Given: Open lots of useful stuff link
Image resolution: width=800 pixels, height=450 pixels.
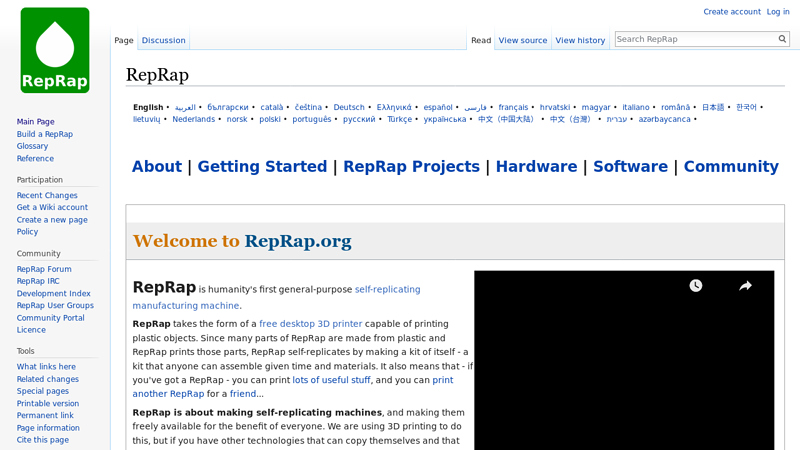Looking at the screenshot, I should pos(331,380).
